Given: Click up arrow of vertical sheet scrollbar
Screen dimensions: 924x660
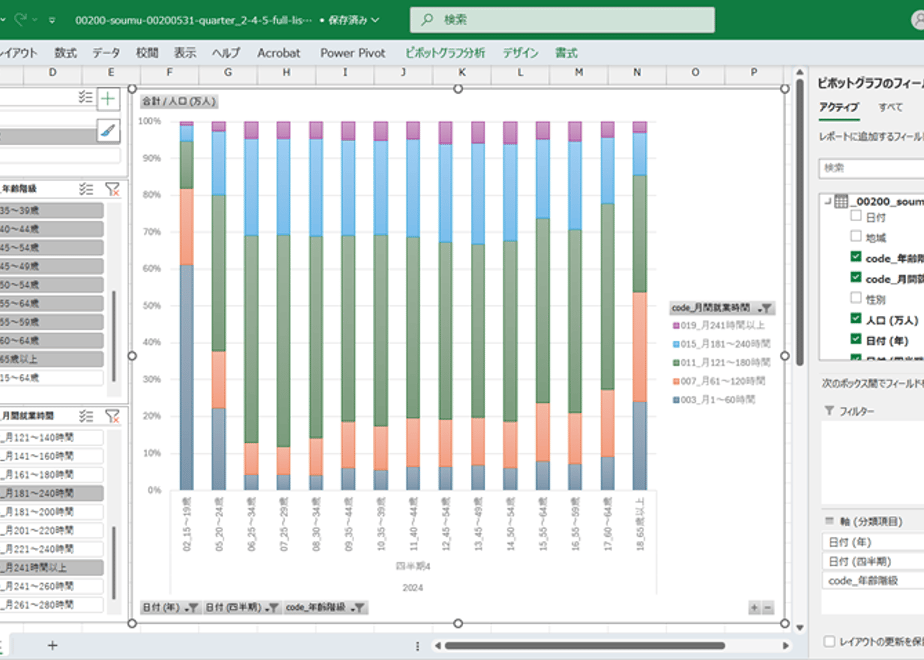Looking at the screenshot, I should pyautogui.click(x=800, y=72).
